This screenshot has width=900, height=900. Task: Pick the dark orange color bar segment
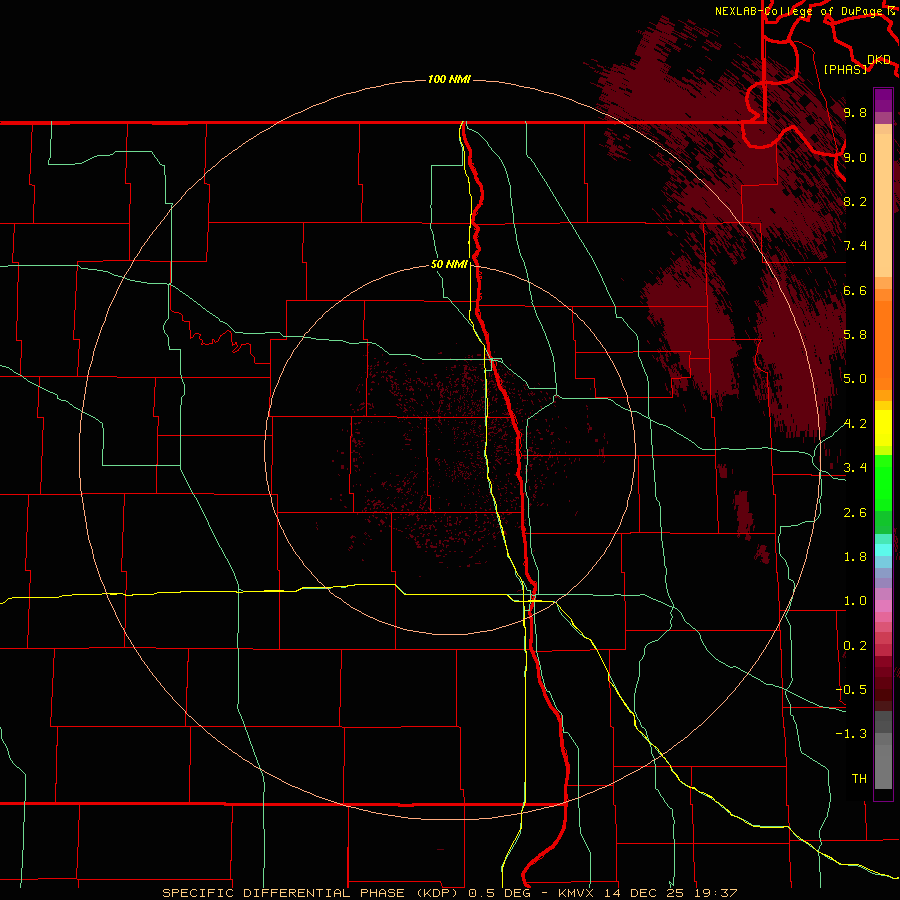[883, 345]
